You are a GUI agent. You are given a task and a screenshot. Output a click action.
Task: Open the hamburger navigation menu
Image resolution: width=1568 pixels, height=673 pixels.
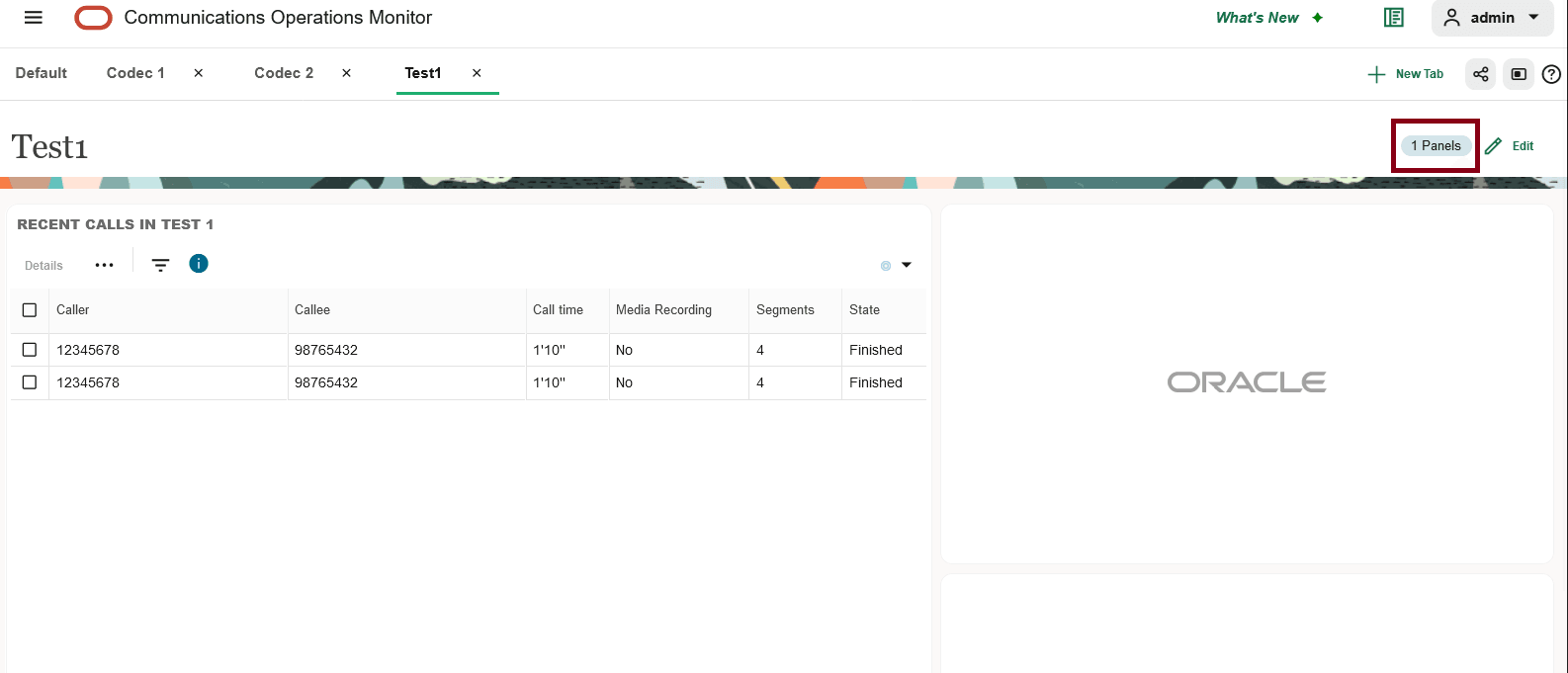pos(34,18)
